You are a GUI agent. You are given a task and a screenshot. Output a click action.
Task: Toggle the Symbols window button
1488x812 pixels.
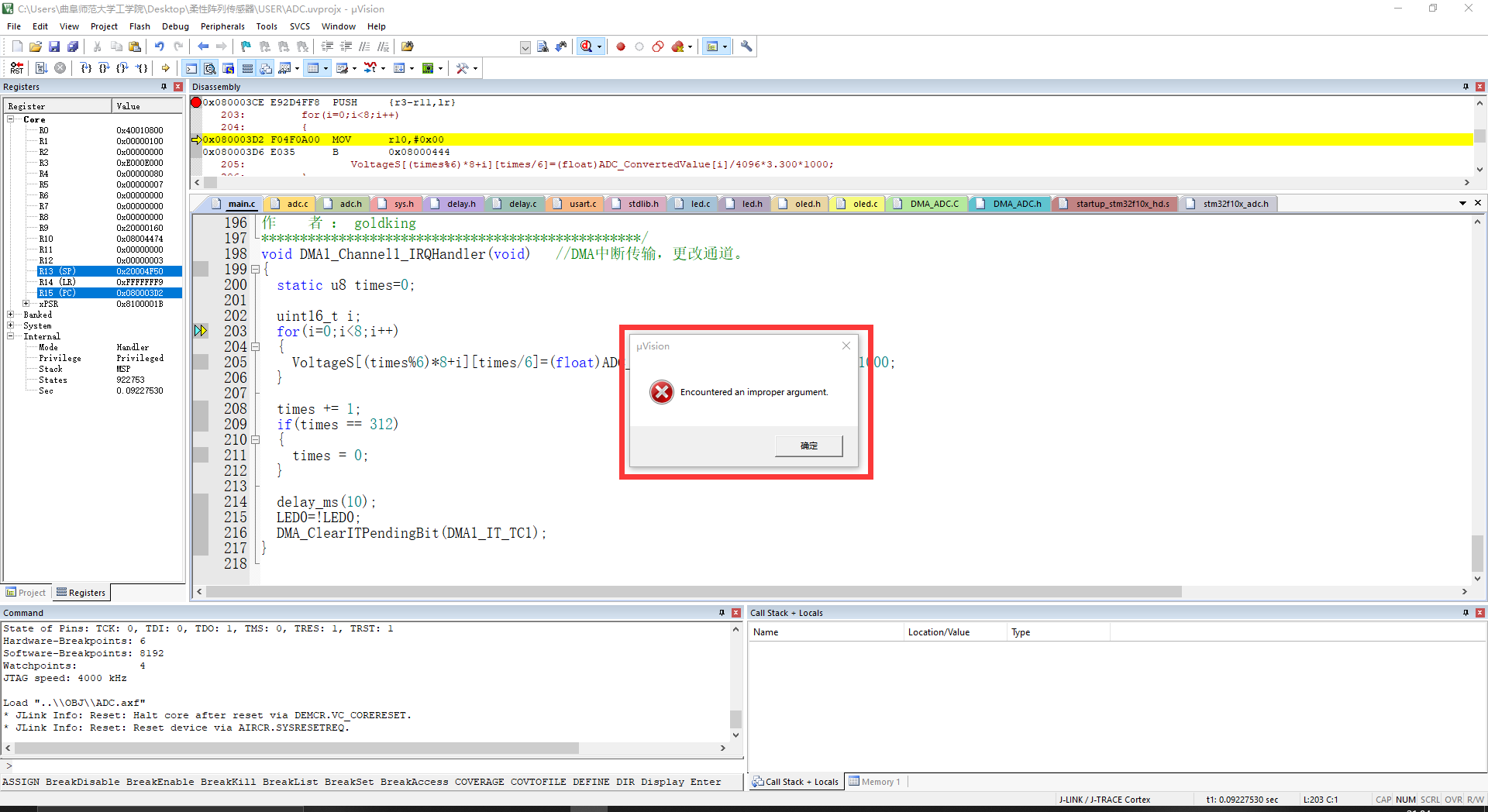pos(229,68)
